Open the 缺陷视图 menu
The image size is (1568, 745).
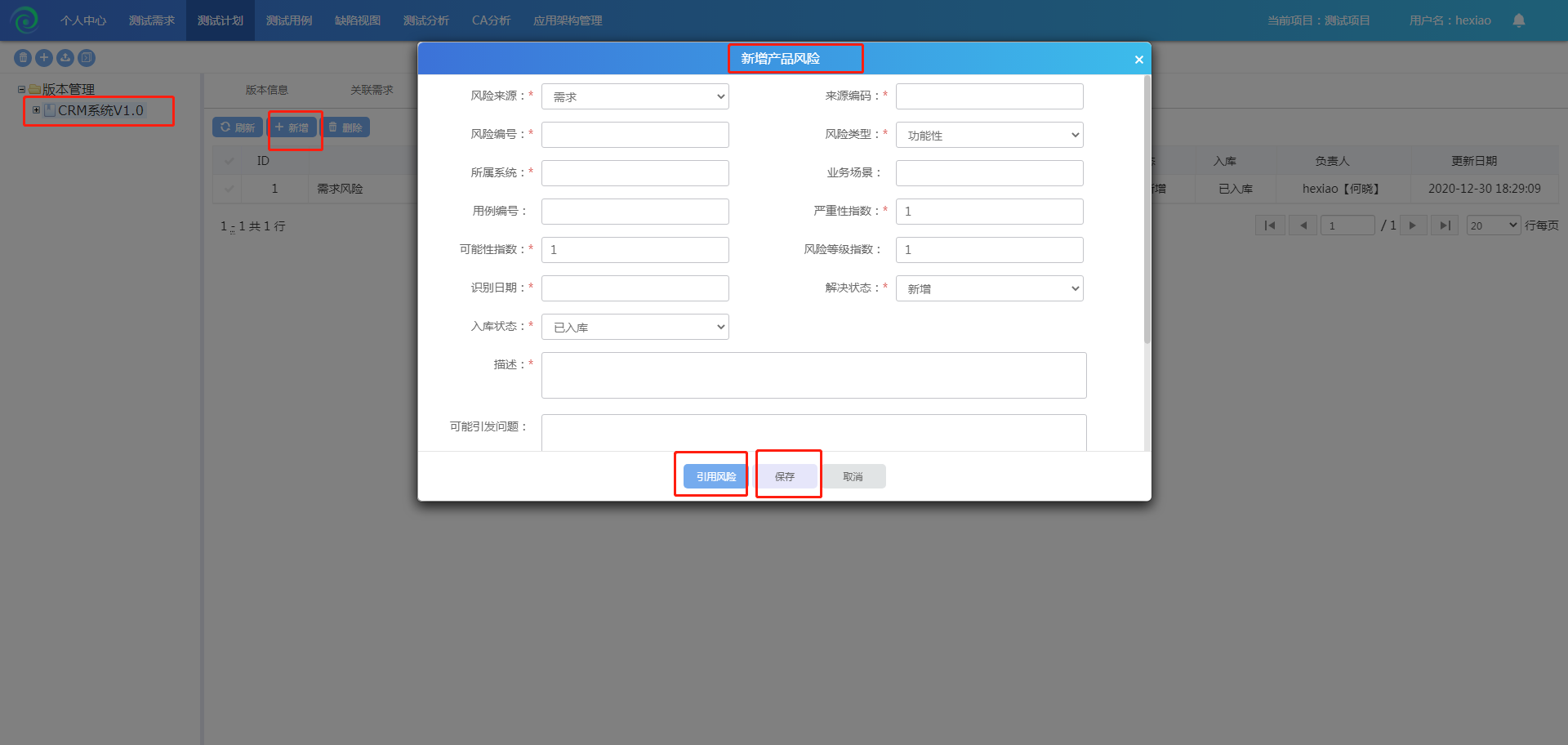coord(358,20)
